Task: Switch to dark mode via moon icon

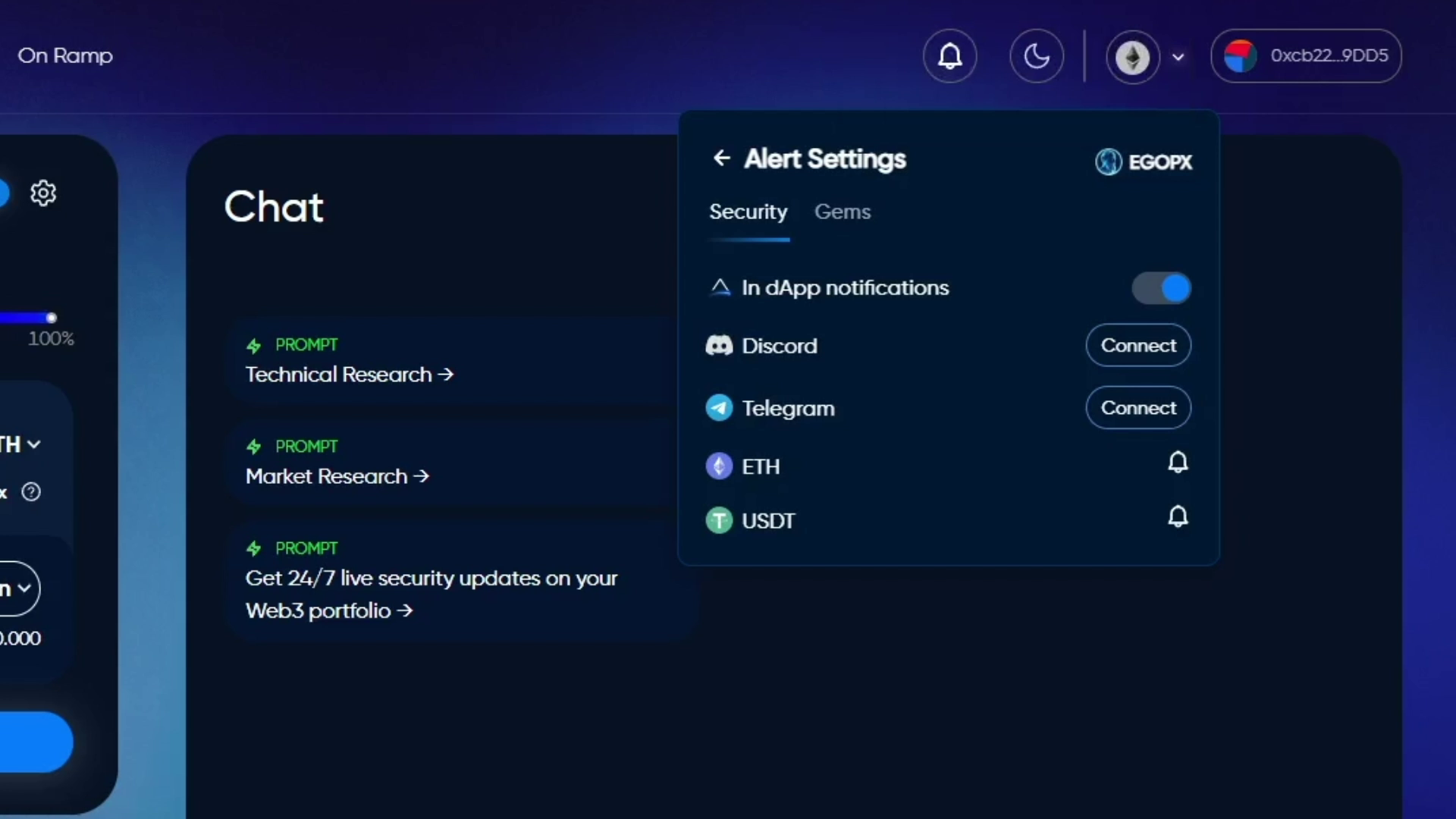Action: (1037, 56)
